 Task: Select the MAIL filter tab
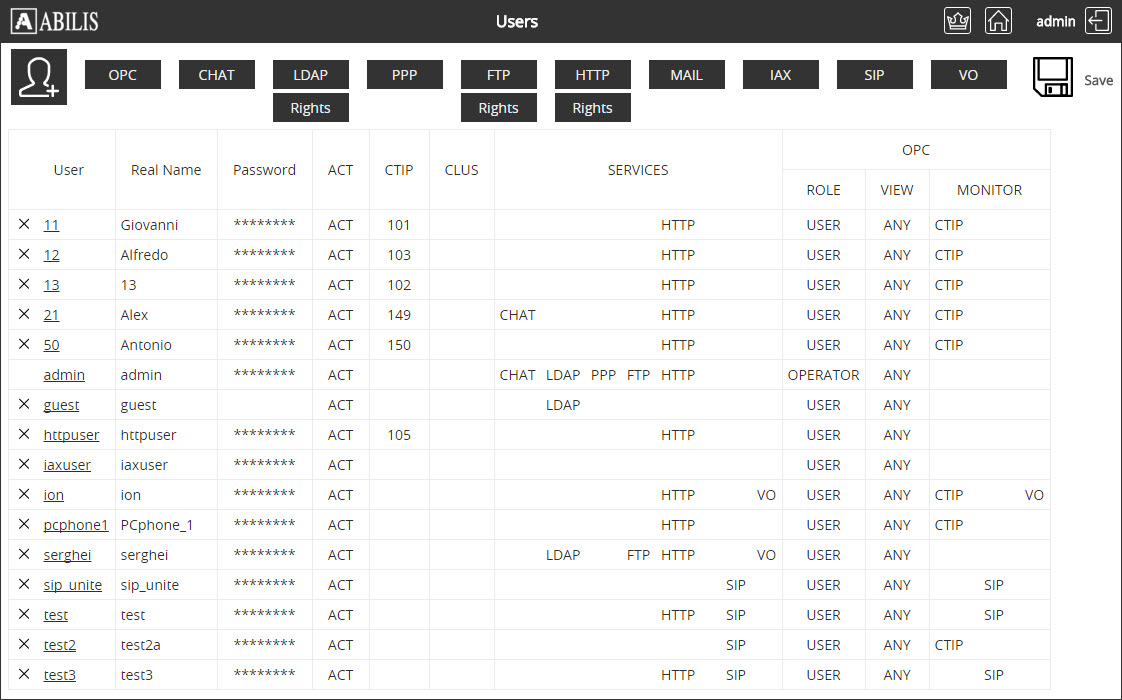point(686,75)
